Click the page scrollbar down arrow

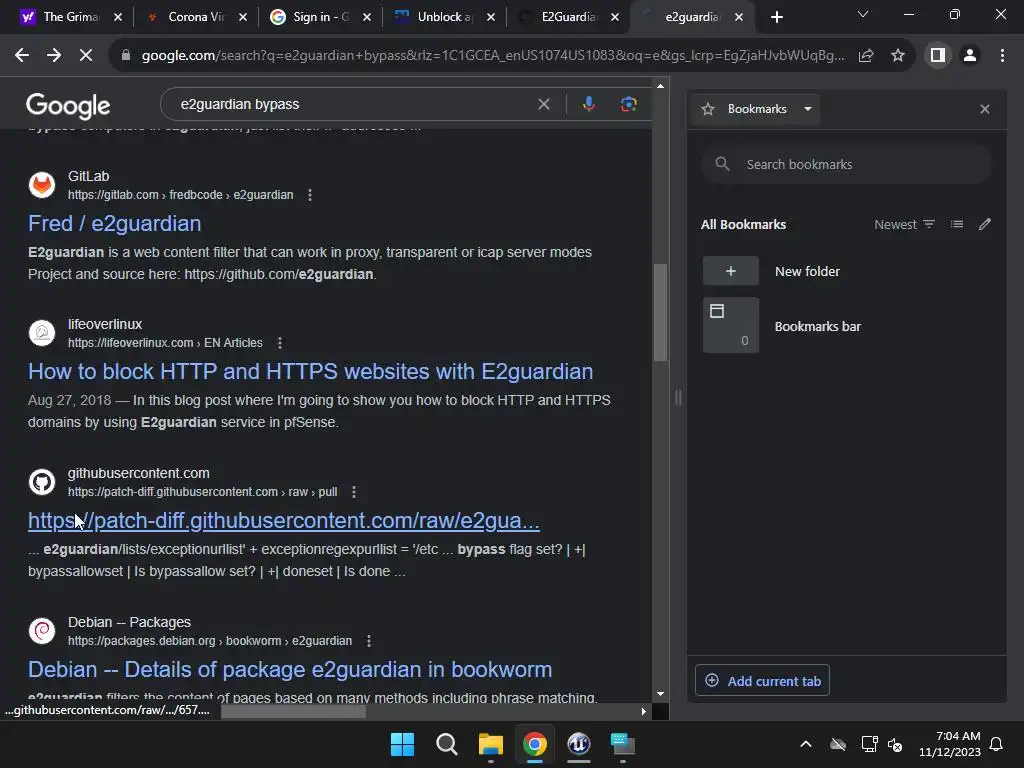[x=660, y=694]
